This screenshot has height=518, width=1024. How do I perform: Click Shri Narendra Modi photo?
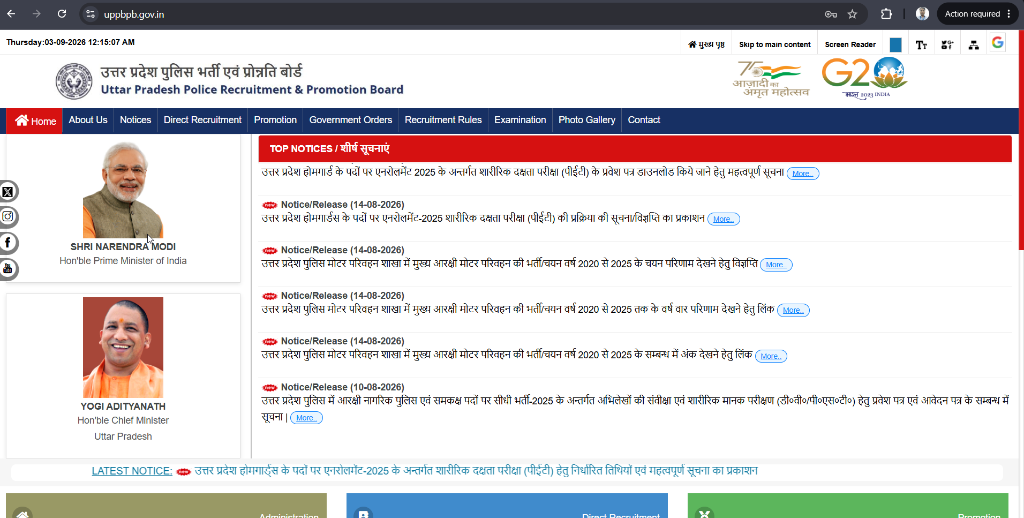pyautogui.click(x=123, y=190)
